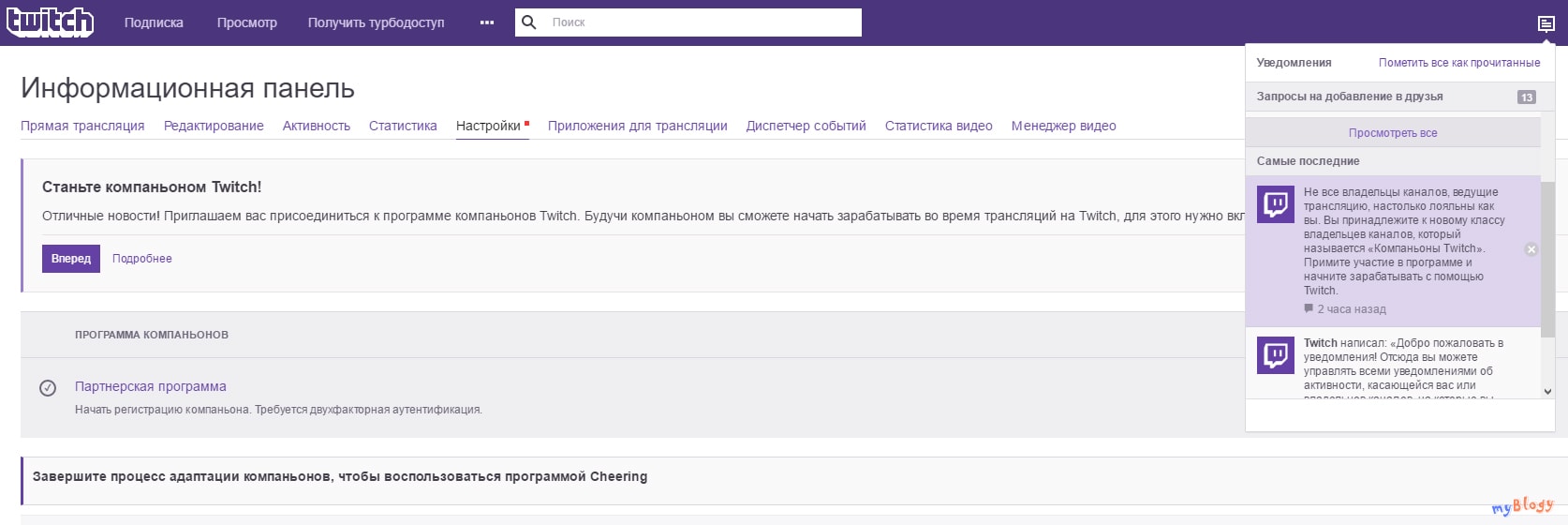This screenshot has width=1568, height=525.
Task: Click Просмотреть все friend requests button
Action: [1393, 133]
